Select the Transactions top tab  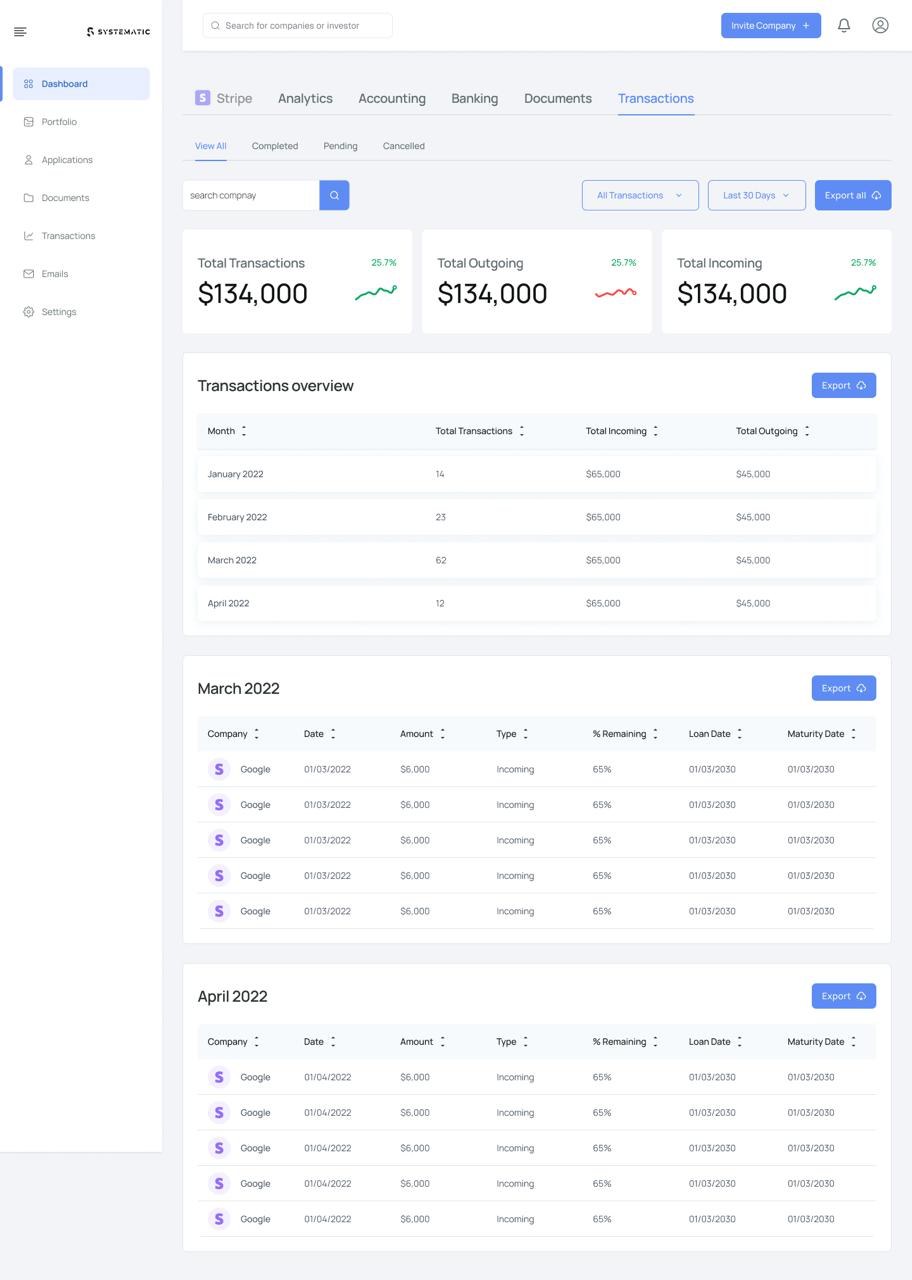coord(656,98)
